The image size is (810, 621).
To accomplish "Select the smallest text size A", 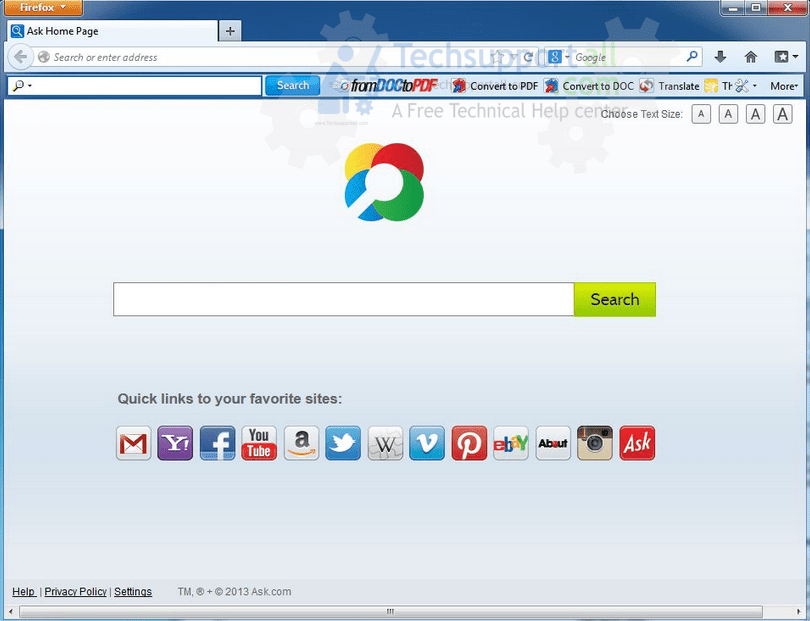I will pos(701,114).
